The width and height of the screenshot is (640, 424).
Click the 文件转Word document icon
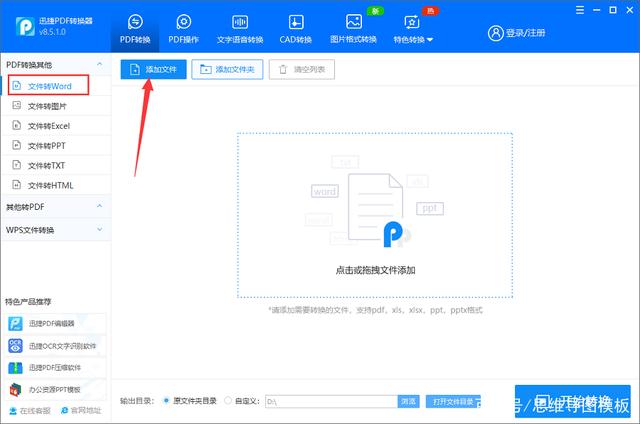17,85
